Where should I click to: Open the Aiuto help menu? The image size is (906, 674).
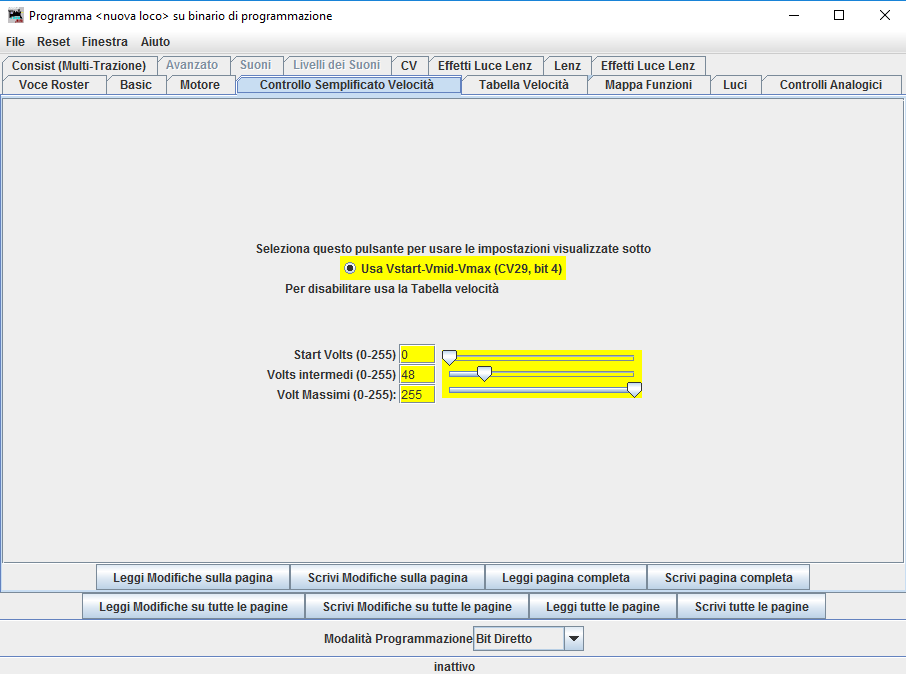(155, 42)
